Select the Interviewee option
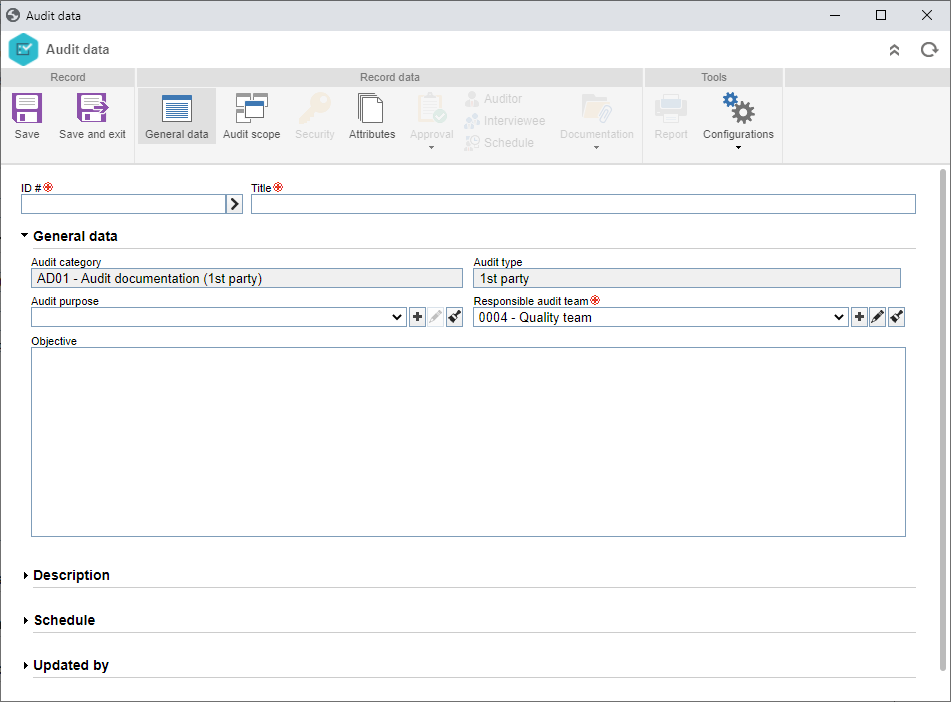The width and height of the screenshot is (951, 702). pyautogui.click(x=505, y=121)
